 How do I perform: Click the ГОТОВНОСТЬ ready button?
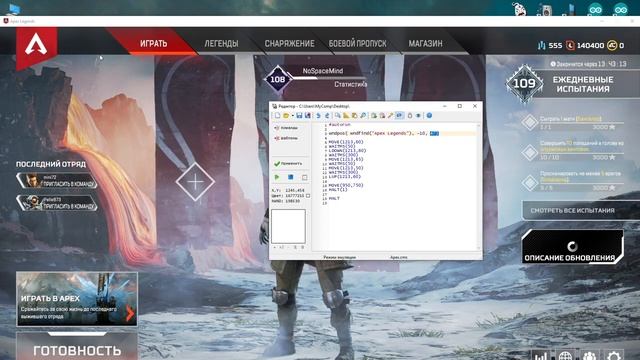pyautogui.click(x=77, y=348)
